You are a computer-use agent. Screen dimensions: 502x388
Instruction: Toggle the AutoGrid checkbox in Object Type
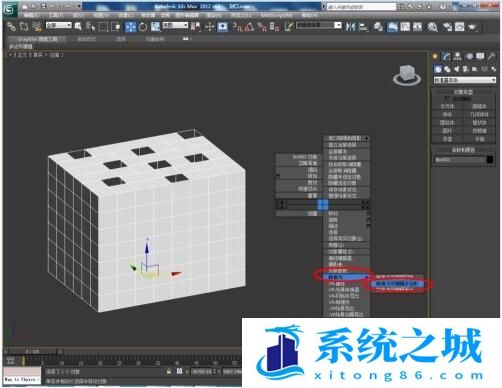(x=447, y=99)
